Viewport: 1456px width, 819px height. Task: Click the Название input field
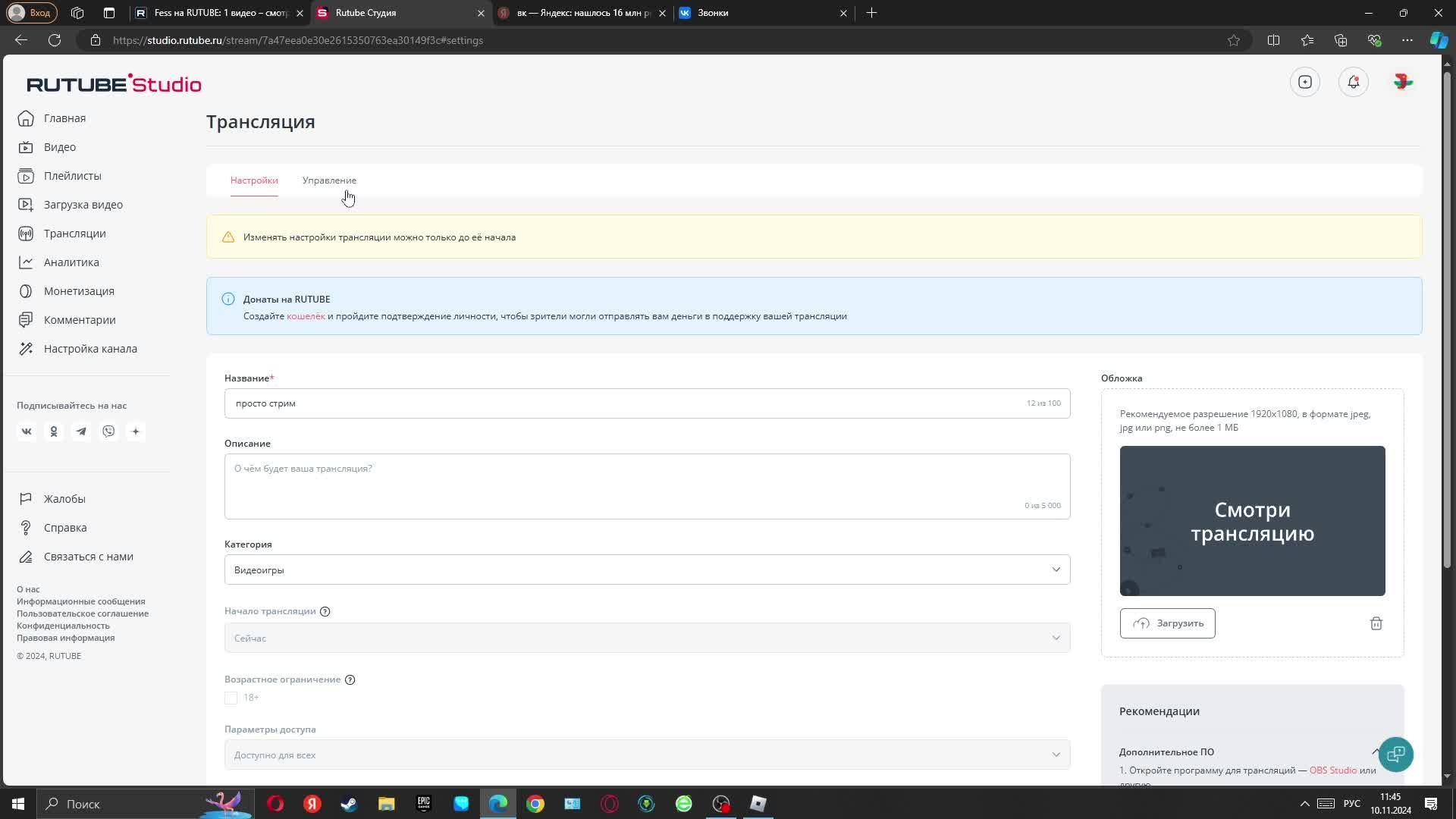click(x=622, y=403)
